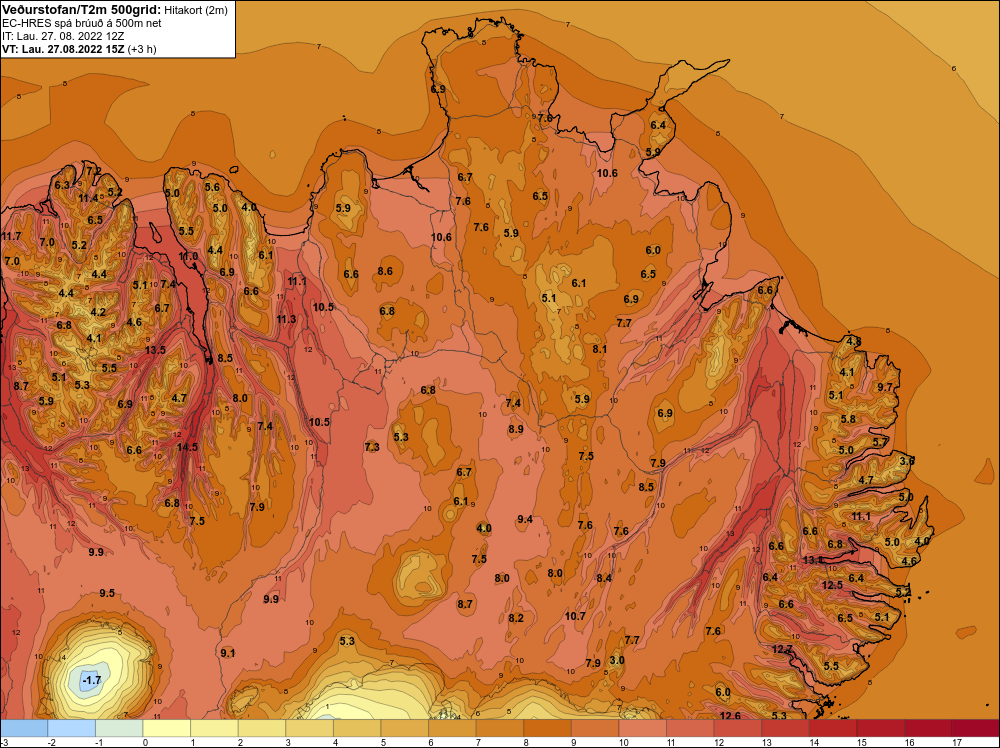
Task: Click the title 'Veðurstofan/T2m 500grid:'
Action: pos(81,10)
